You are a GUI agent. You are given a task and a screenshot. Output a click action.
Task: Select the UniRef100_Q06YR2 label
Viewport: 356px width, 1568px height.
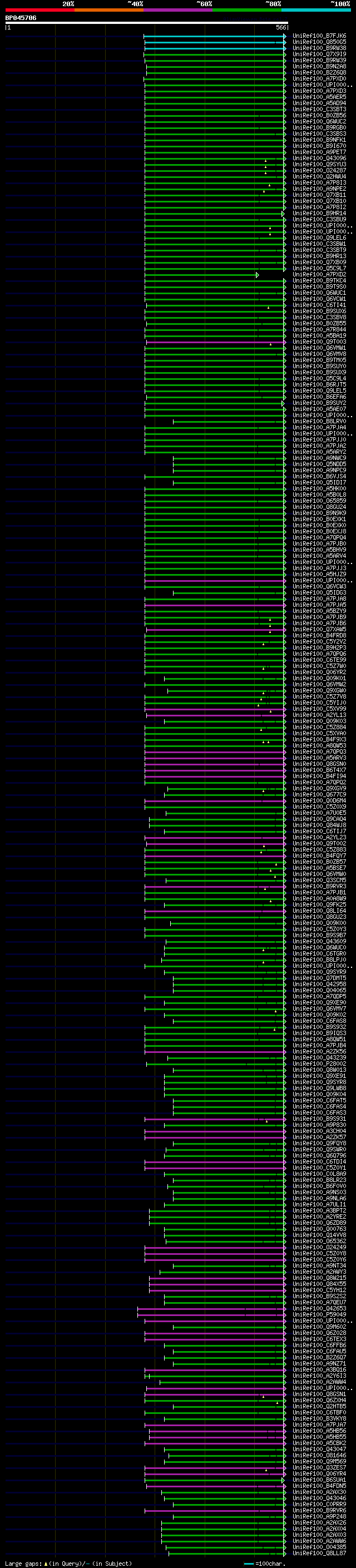(x=319, y=672)
